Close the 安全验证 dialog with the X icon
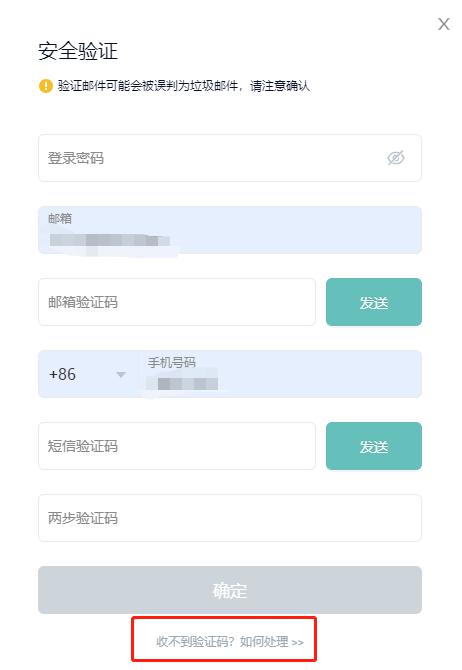The height and width of the screenshot is (670, 462). click(444, 24)
